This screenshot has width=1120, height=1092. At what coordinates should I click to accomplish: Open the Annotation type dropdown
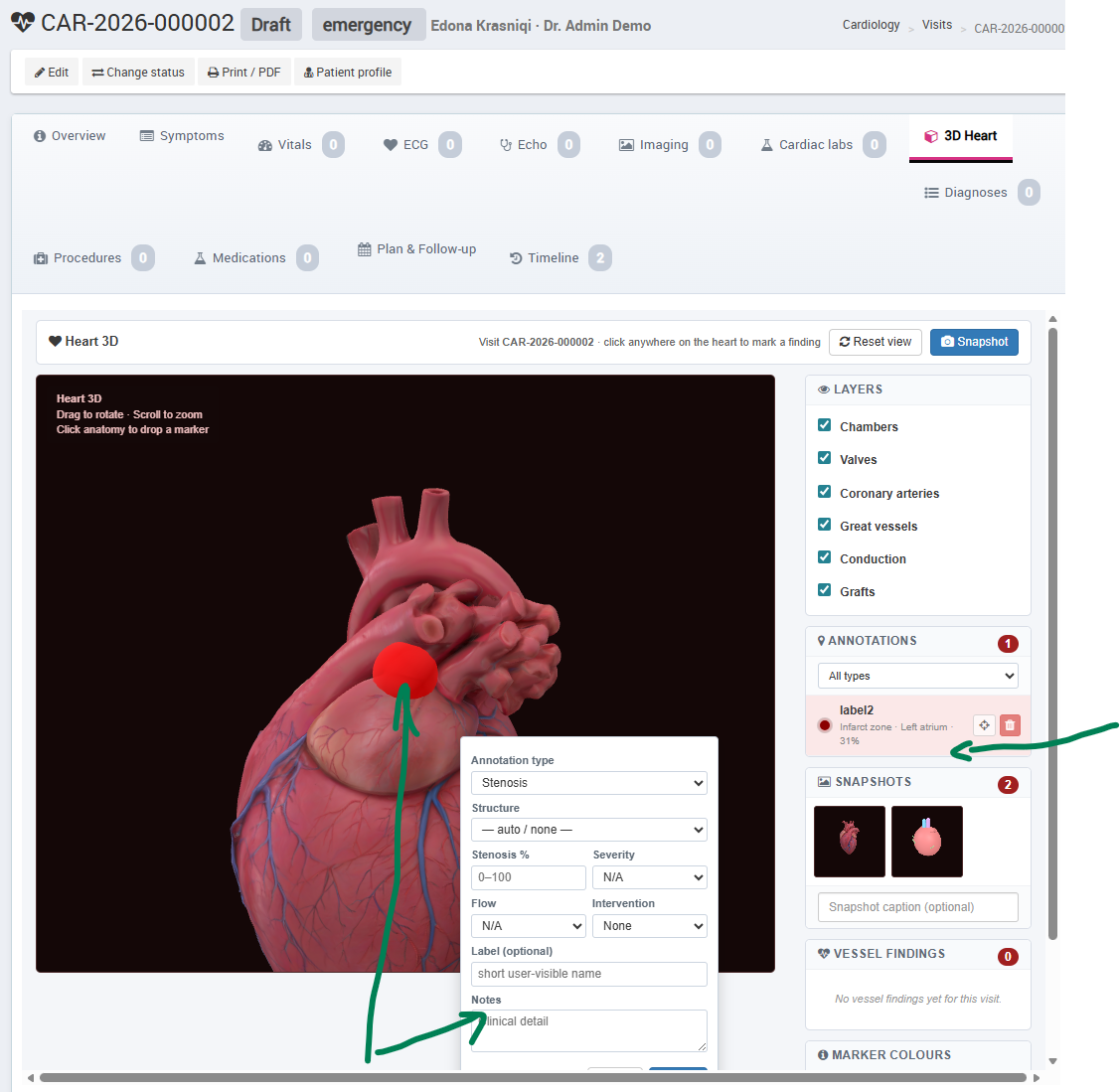point(588,783)
